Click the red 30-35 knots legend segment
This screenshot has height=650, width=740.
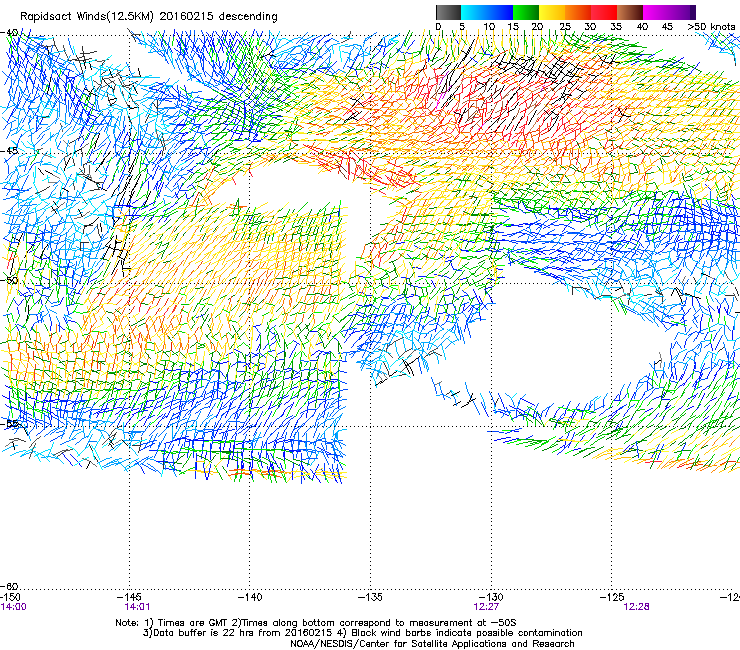[604, 12]
